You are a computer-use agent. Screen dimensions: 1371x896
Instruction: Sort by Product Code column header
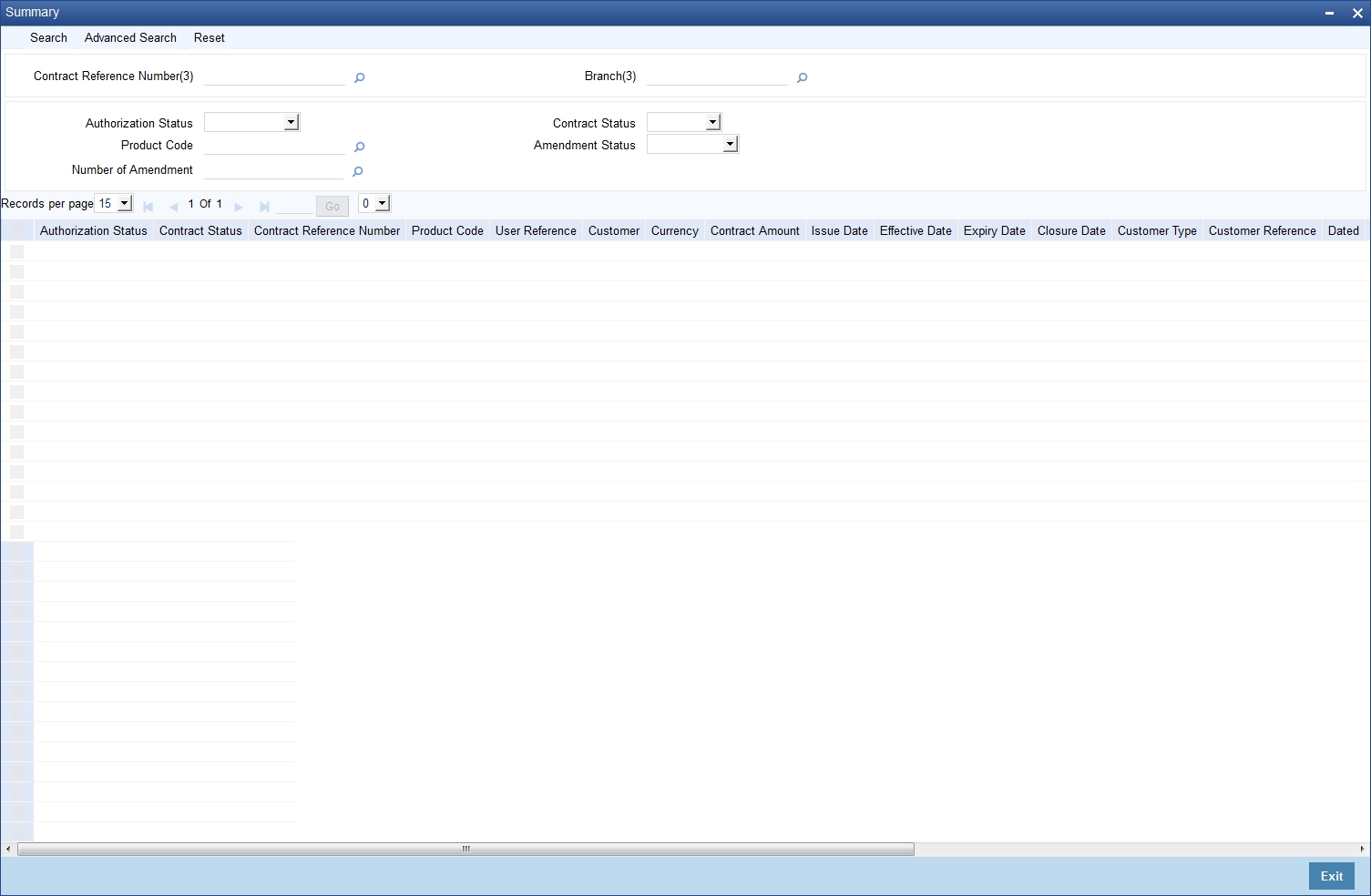tap(447, 230)
